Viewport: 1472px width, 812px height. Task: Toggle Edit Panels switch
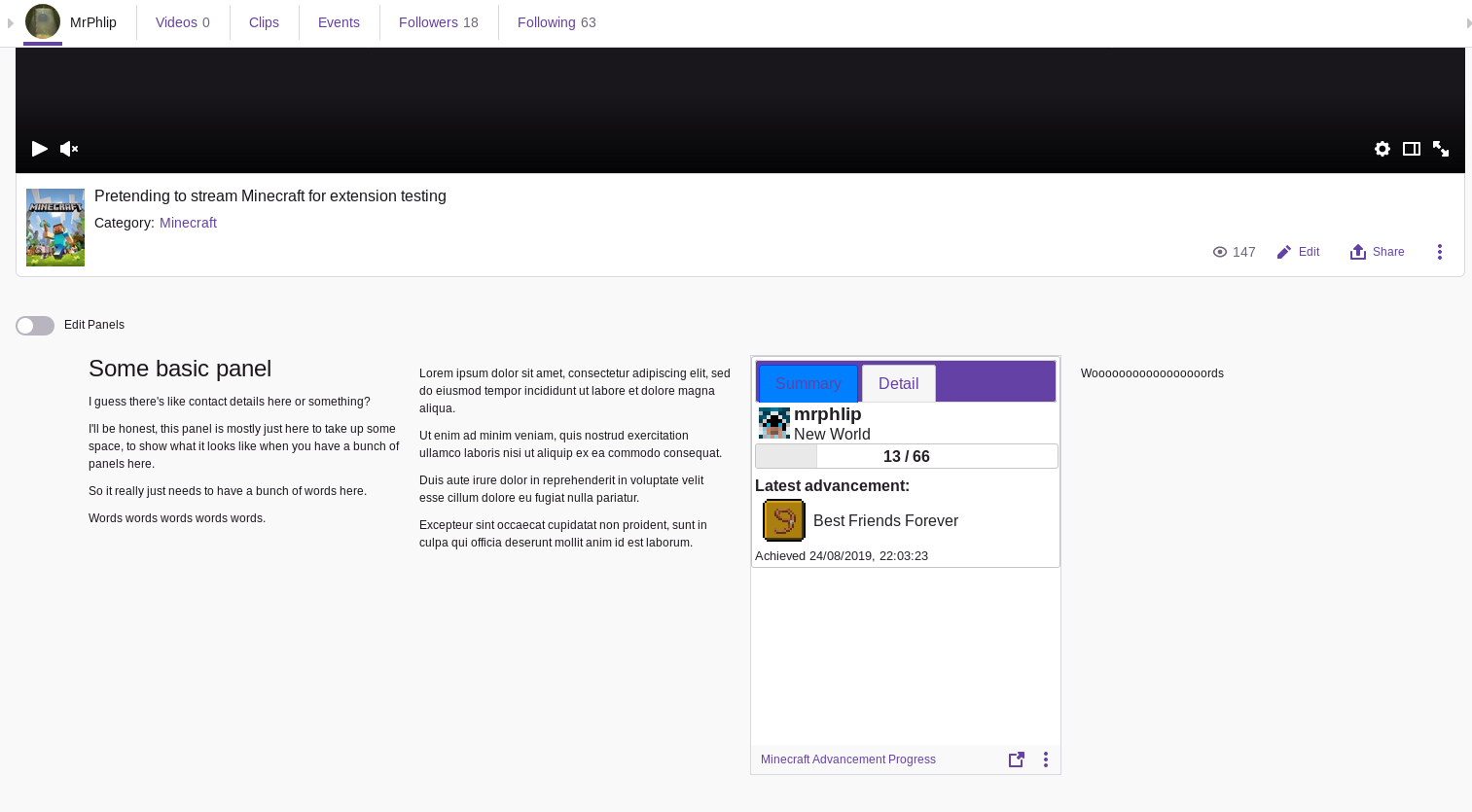coord(35,326)
